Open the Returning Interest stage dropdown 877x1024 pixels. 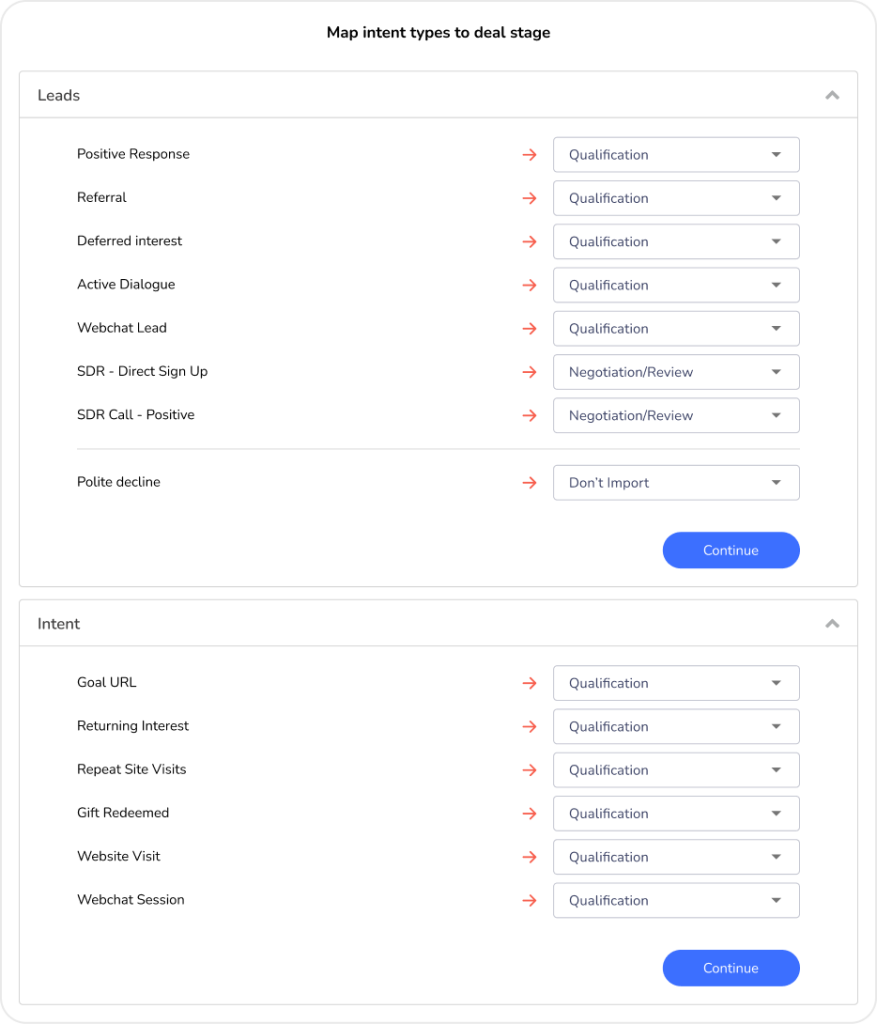[676, 727]
